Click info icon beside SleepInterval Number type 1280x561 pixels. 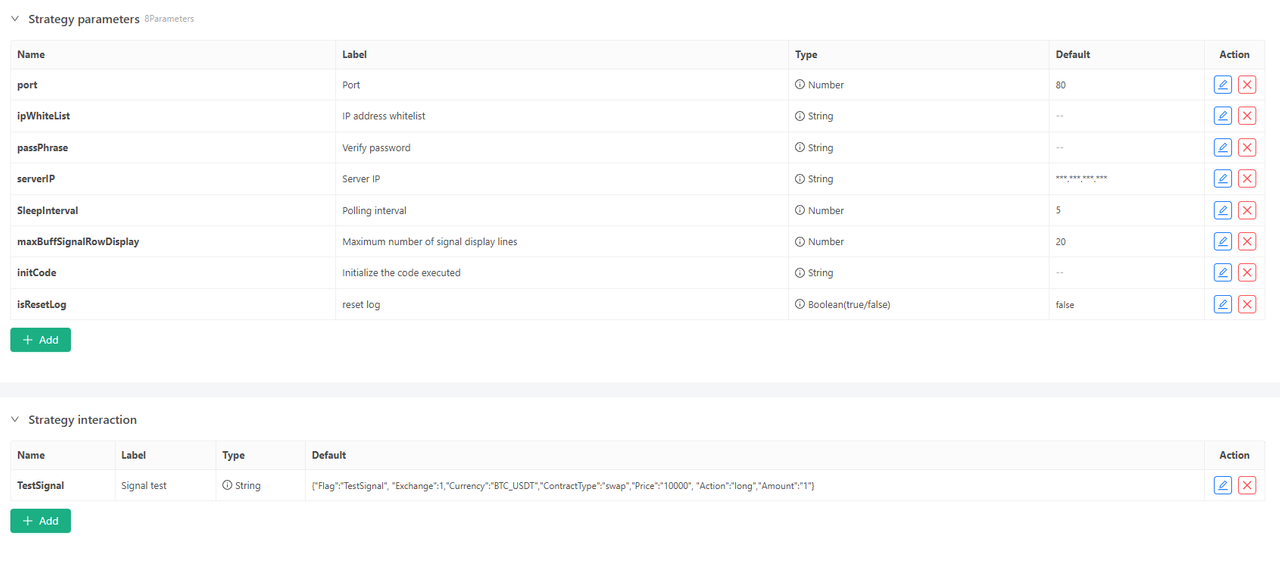[x=800, y=210]
